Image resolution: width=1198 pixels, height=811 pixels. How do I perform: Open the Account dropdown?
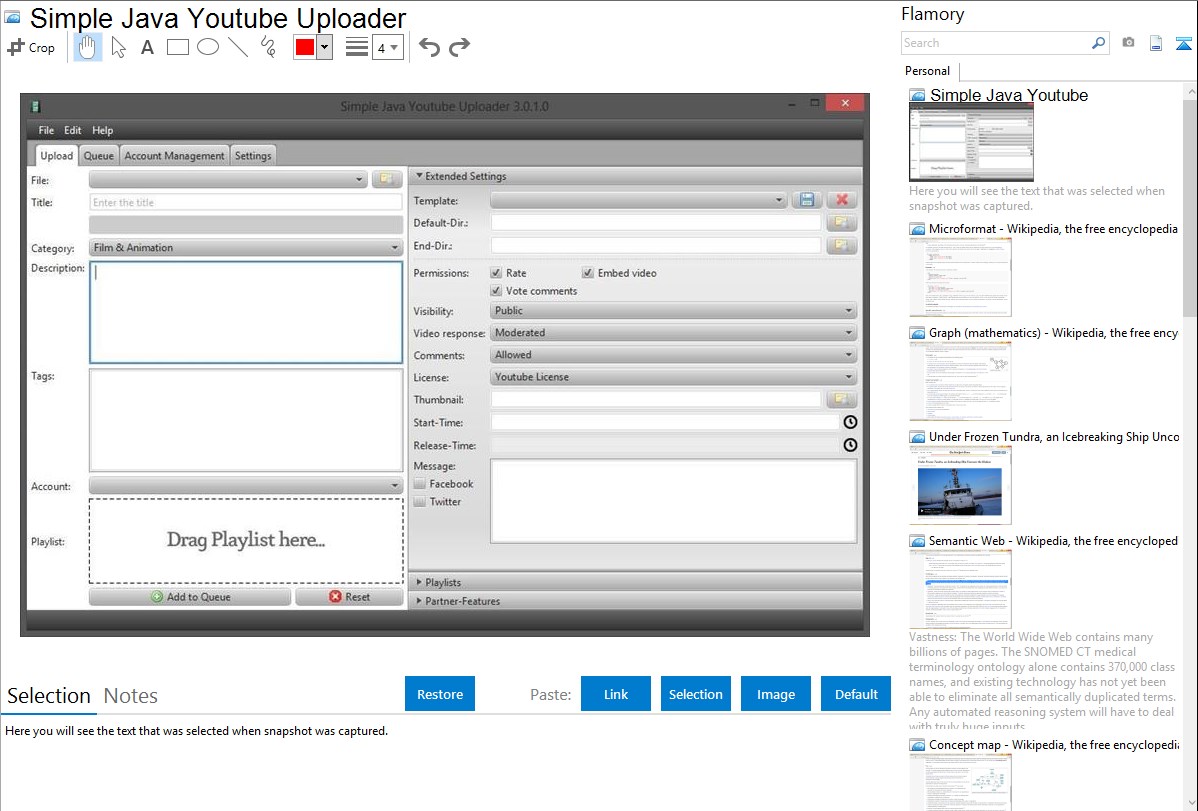click(x=246, y=485)
